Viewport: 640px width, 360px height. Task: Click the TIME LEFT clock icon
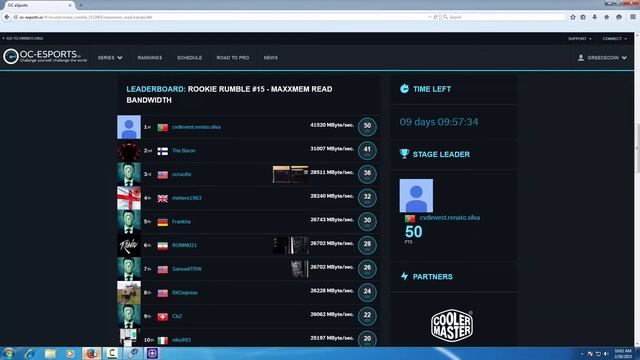click(404, 89)
